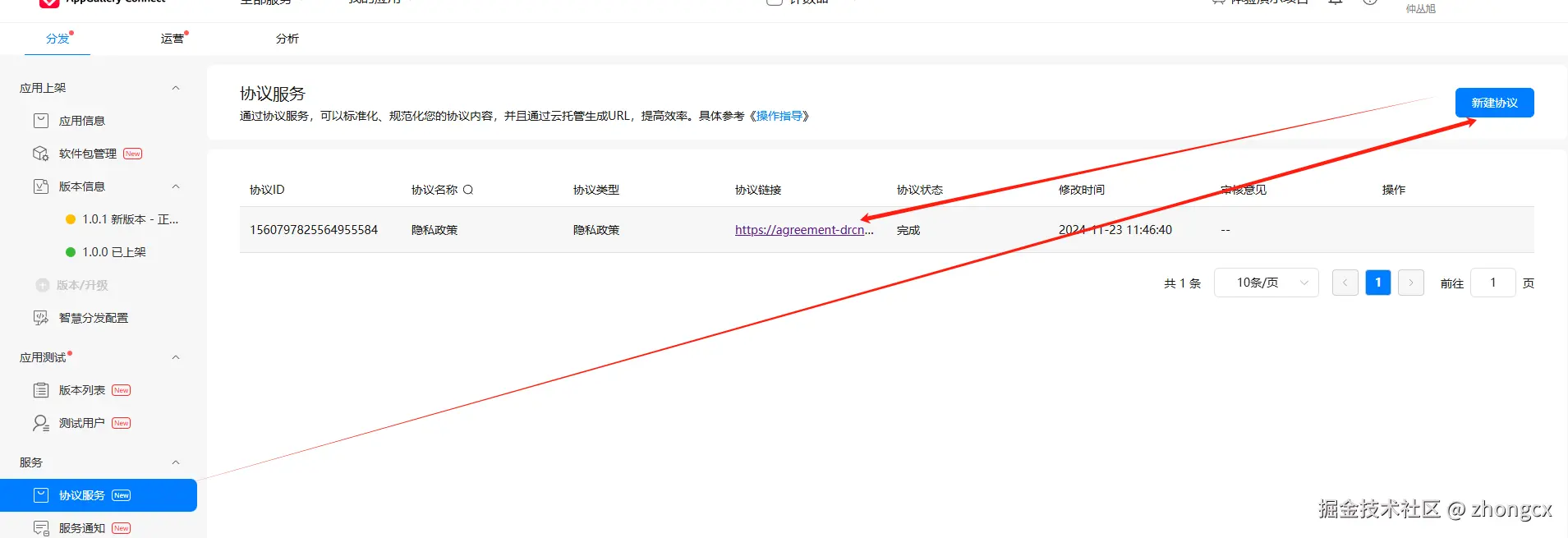Click the 版本/升级 plus icon
This screenshot has width=1568, height=538.
[43, 285]
